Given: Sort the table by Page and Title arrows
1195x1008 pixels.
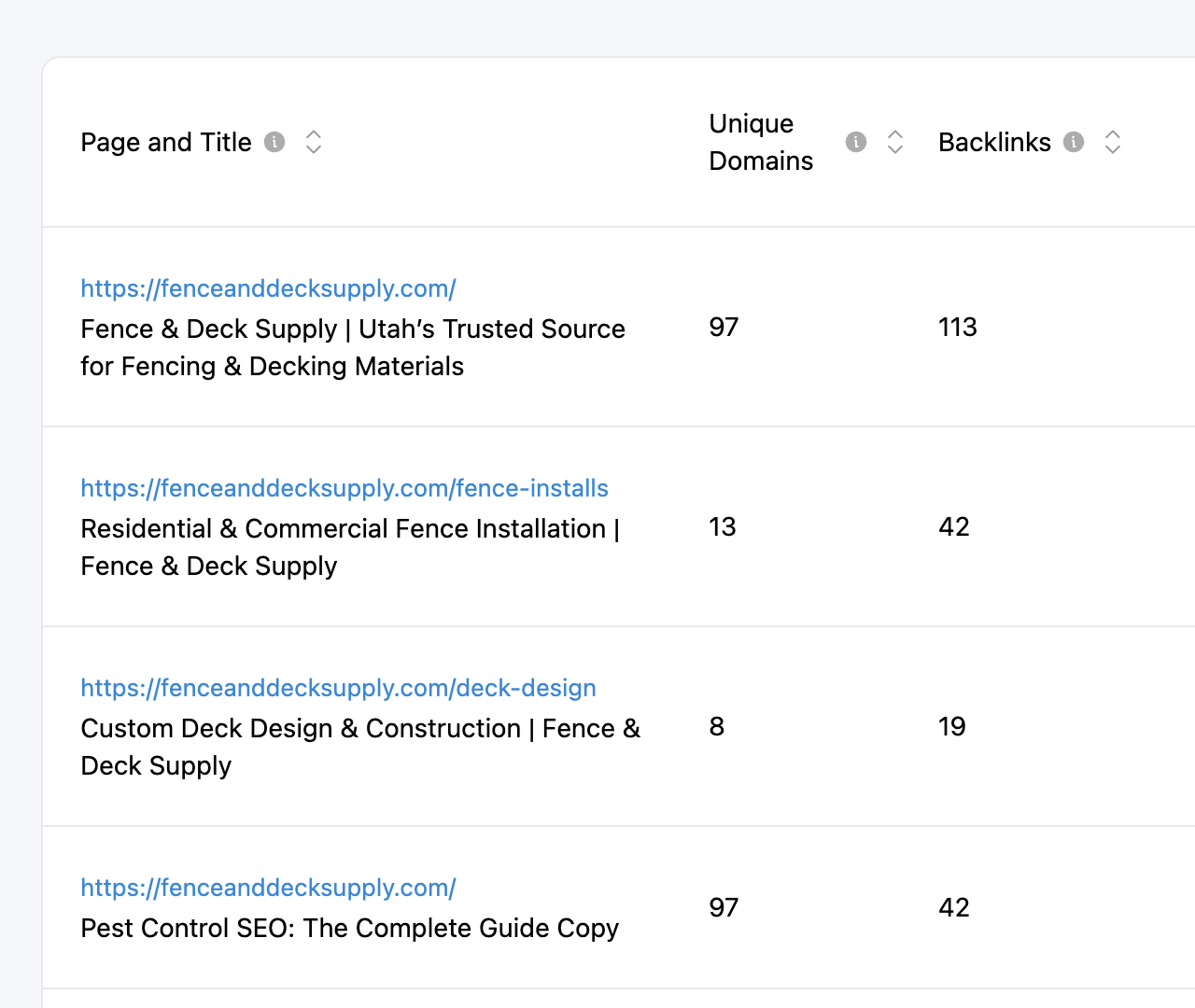Looking at the screenshot, I should 314,142.
